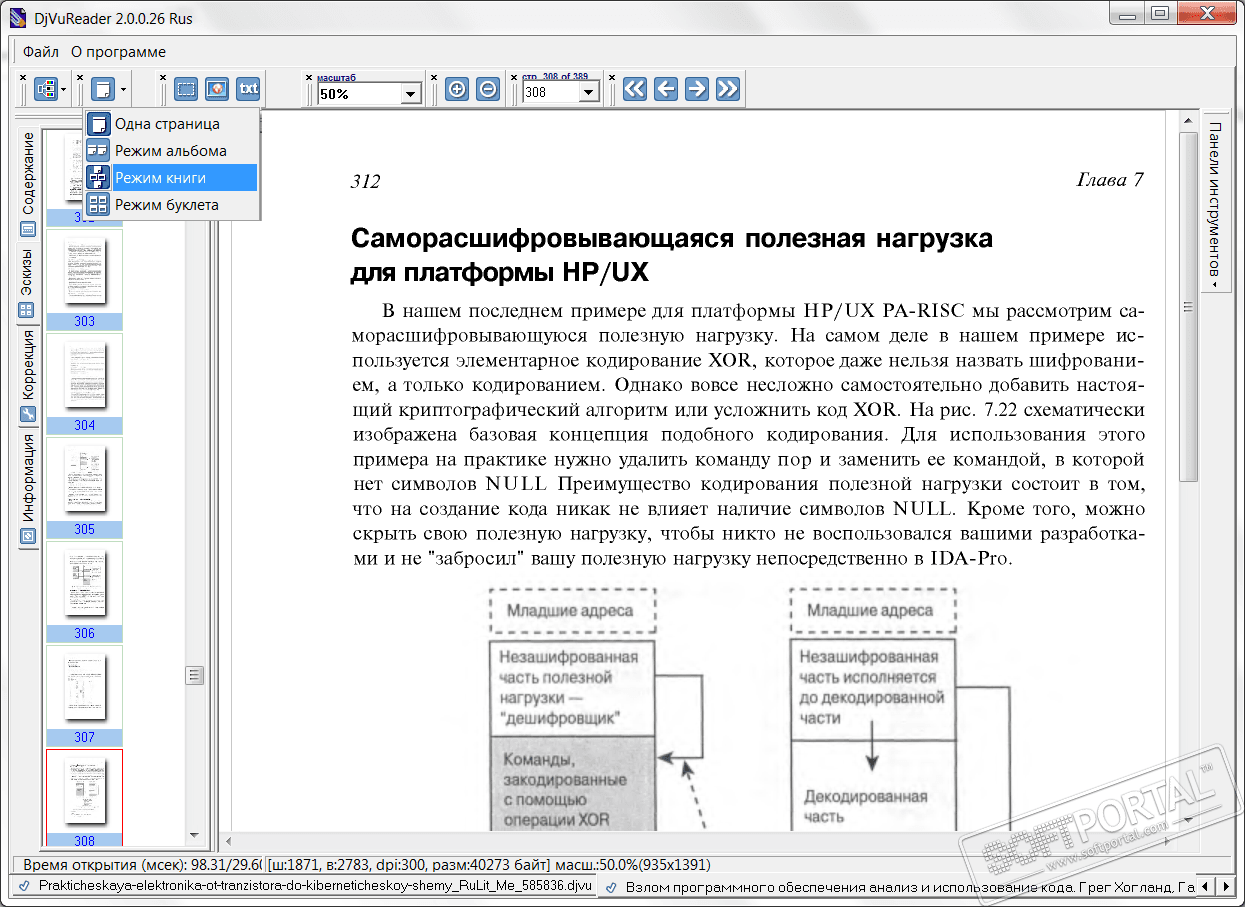
Task: Select page 303 thumbnail
Action: coord(84,281)
